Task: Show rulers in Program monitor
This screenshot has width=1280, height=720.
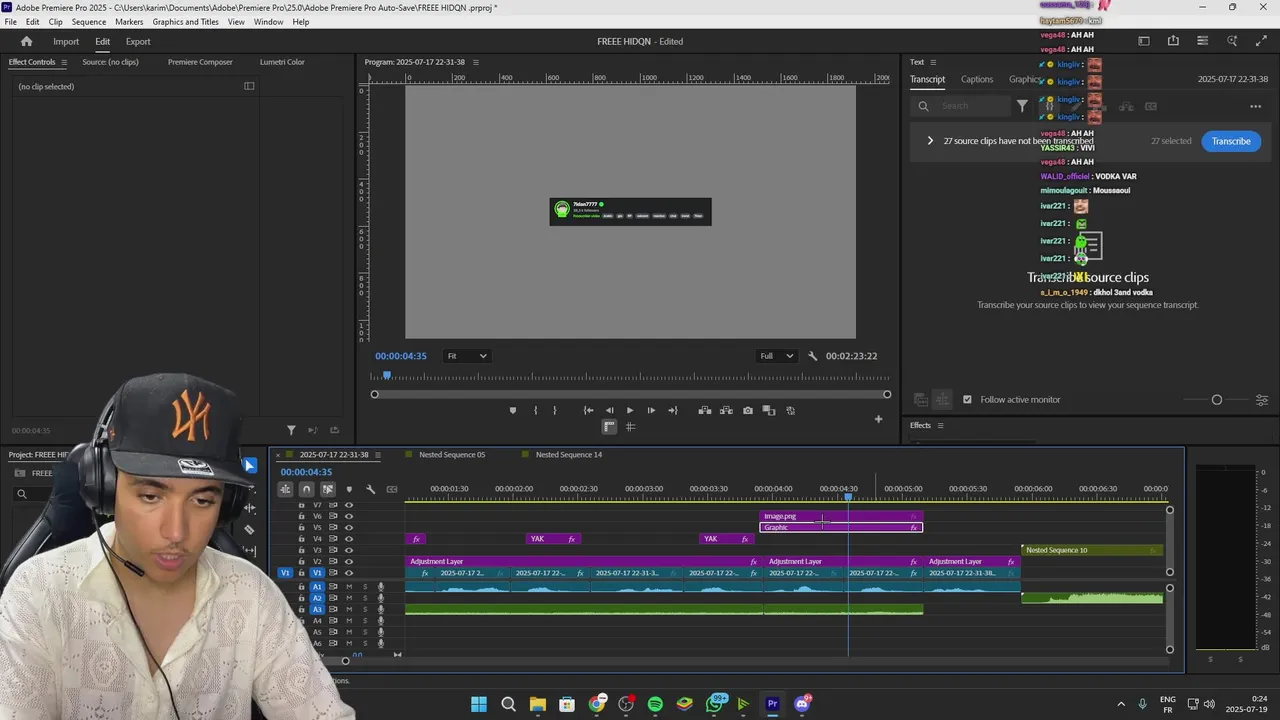Action: pos(609,427)
